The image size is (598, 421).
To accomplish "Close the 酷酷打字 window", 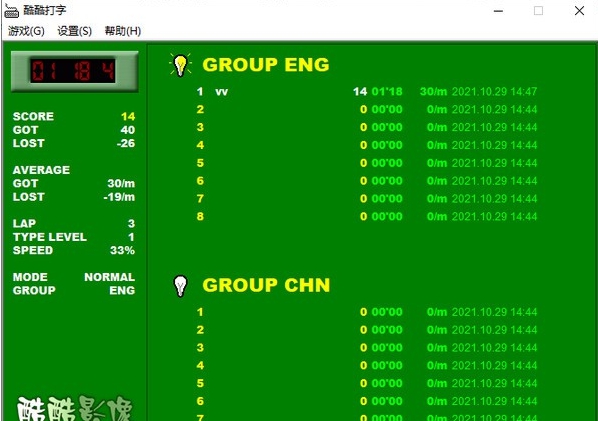I will [579, 11].
